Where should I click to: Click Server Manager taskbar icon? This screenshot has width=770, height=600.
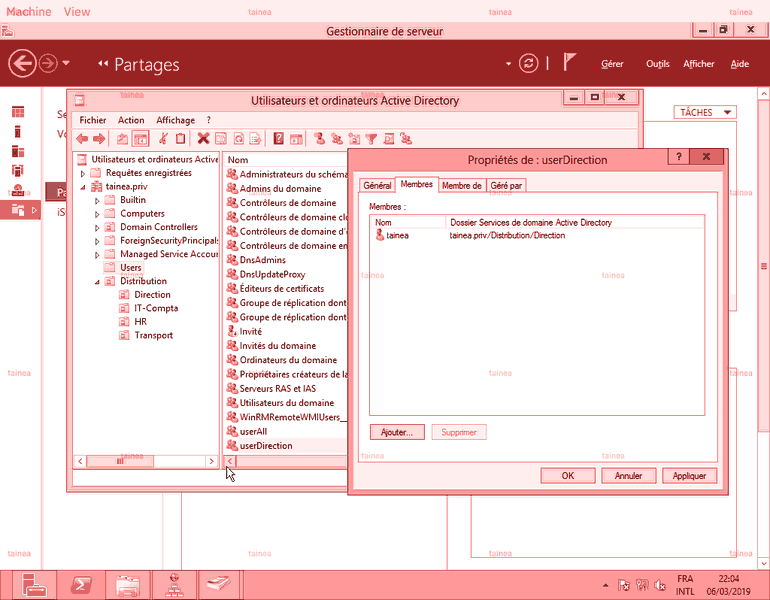[34, 585]
